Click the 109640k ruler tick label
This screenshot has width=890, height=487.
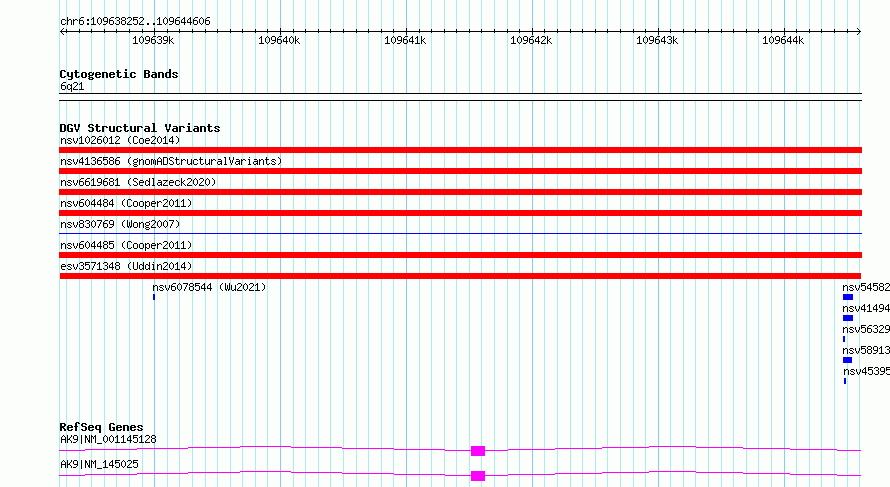pos(279,40)
